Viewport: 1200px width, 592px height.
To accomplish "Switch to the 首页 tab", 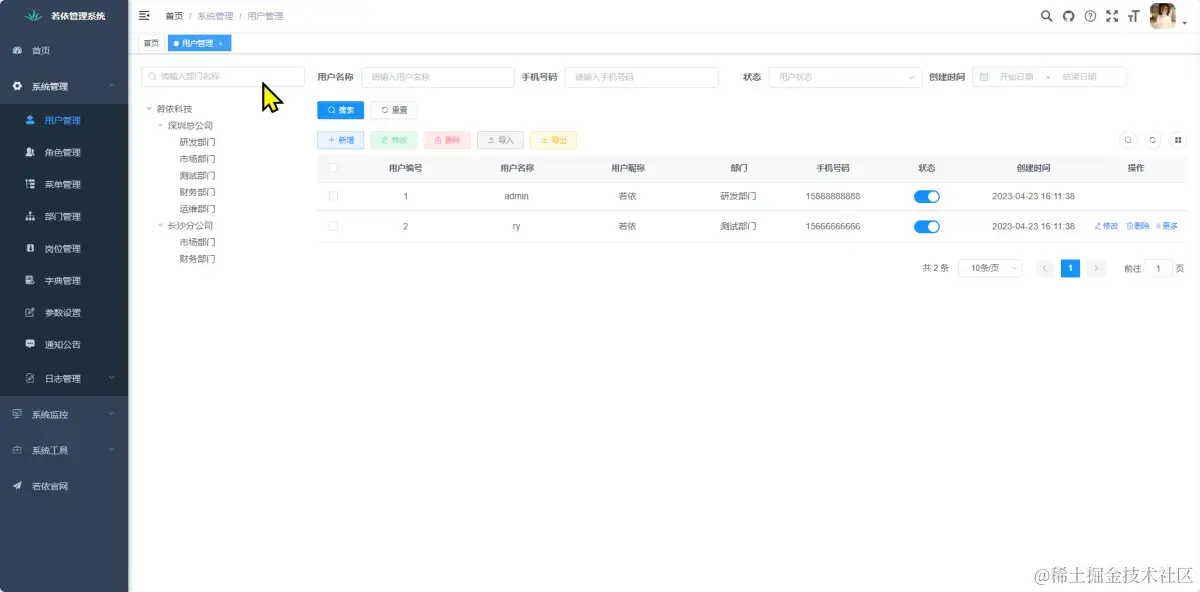I will click(151, 44).
